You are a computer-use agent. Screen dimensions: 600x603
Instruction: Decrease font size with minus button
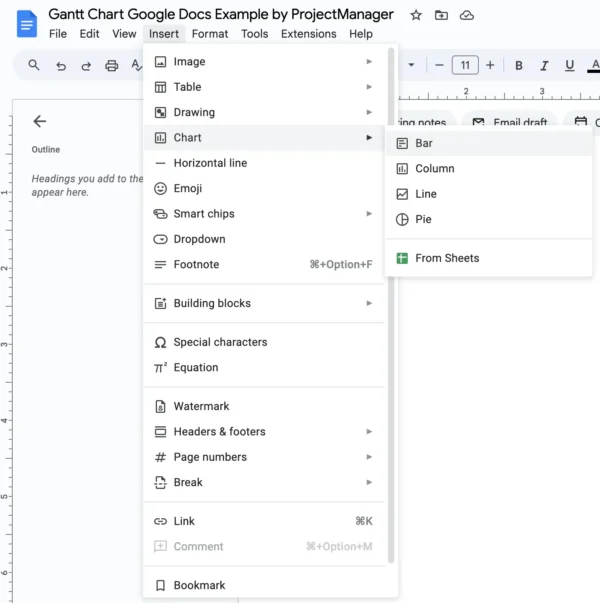point(439,65)
